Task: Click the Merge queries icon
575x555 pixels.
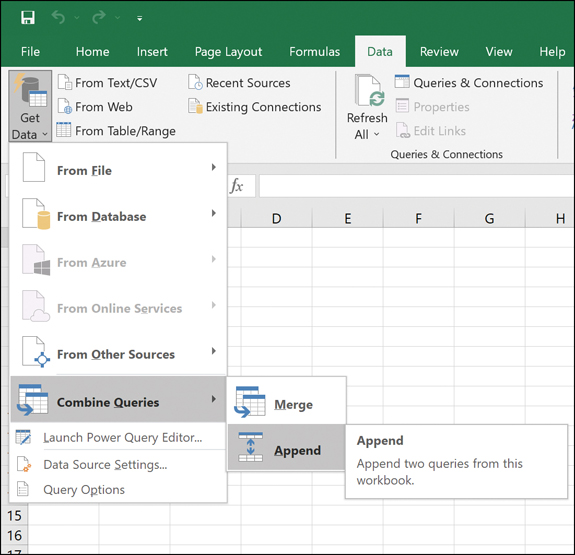Action: [x=250, y=402]
